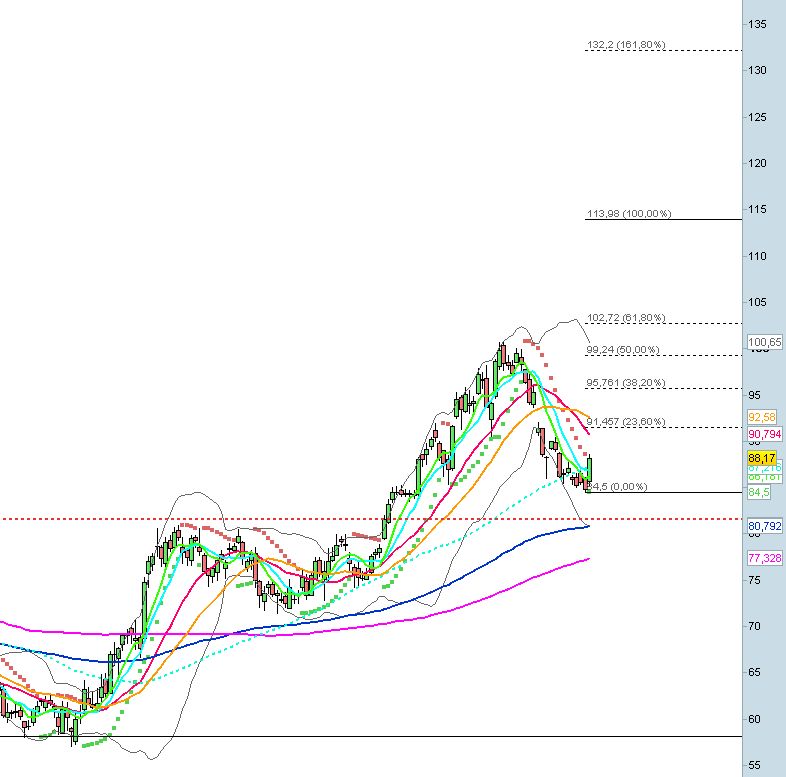Click the 125 value on the price axis
The width and height of the screenshot is (786, 777).
(x=757, y=117)
